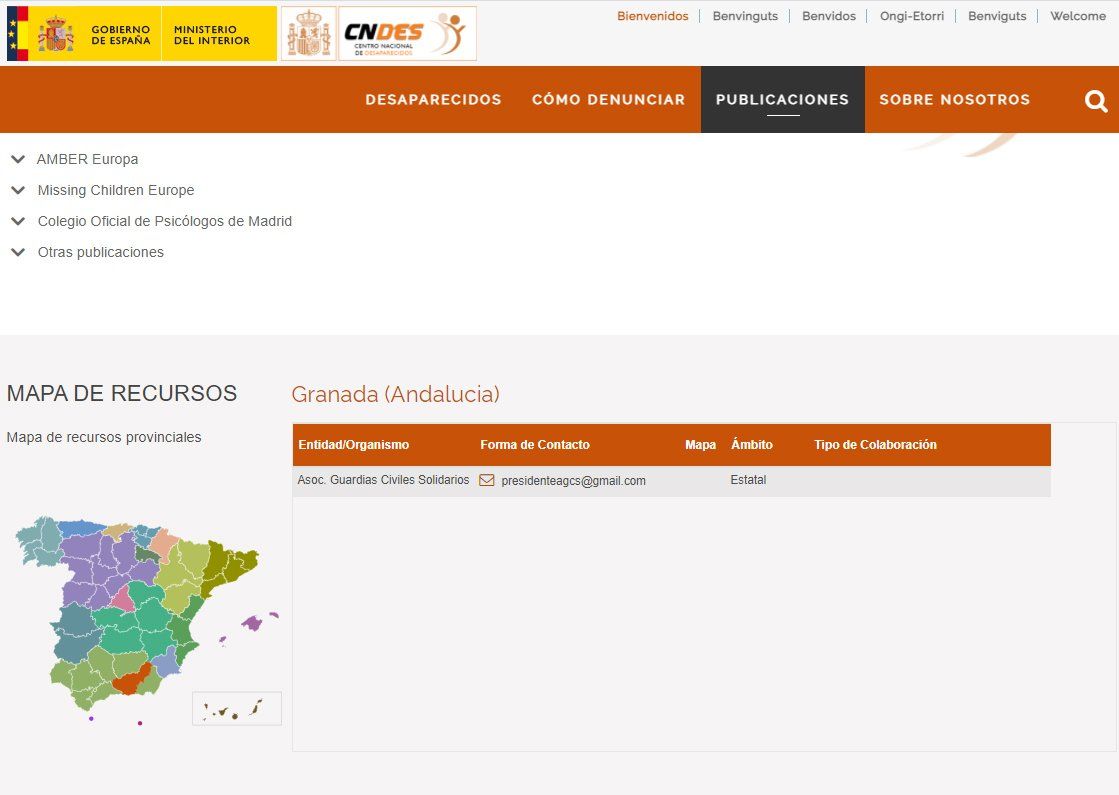The image size is (1119, 795).
Task: Open the CÓMO DENUNCIAR menu
Action: coord(608,100)
